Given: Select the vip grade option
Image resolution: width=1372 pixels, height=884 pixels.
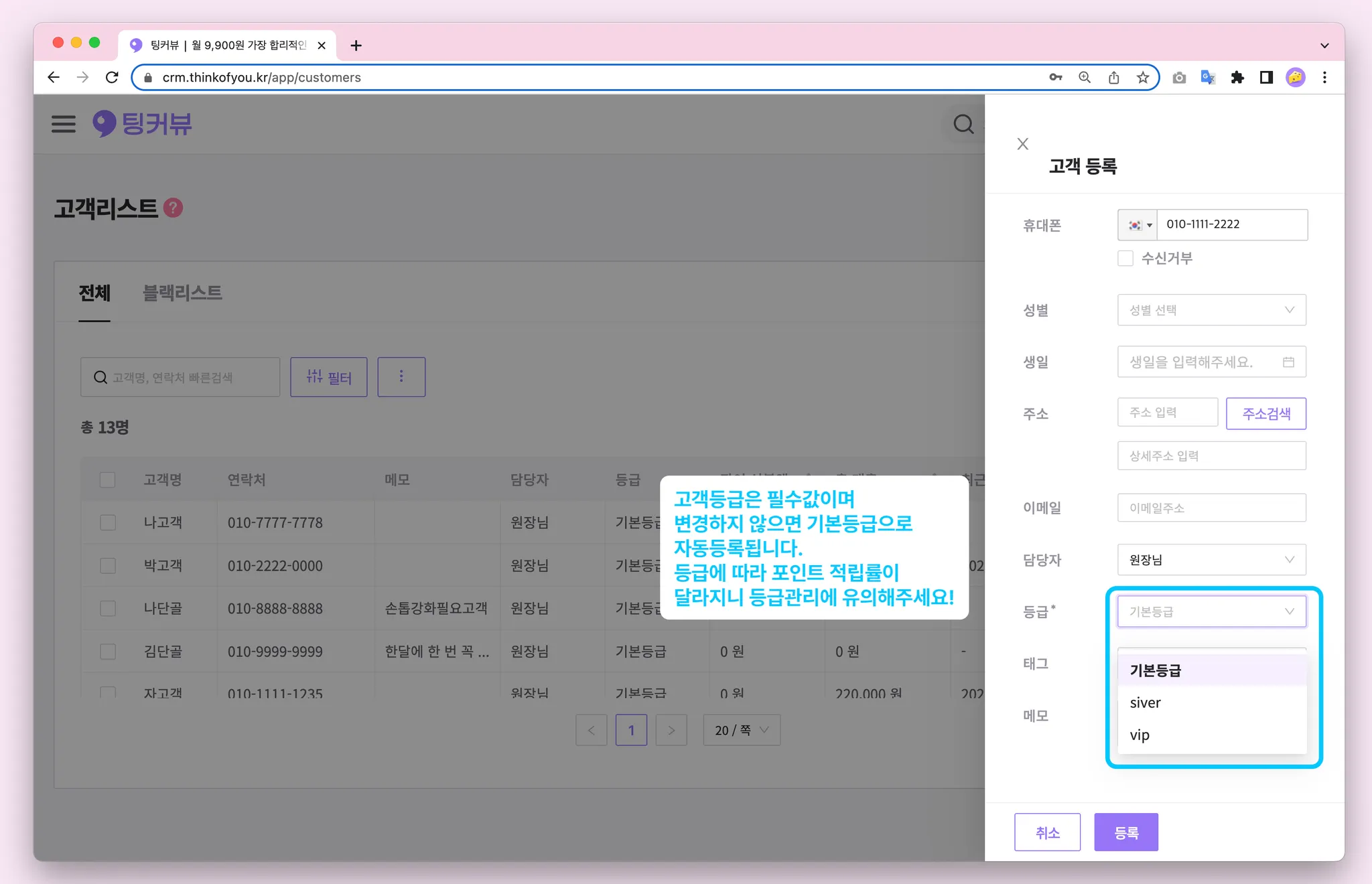Looking at the screenshot, I should (x=1140, y=735).
